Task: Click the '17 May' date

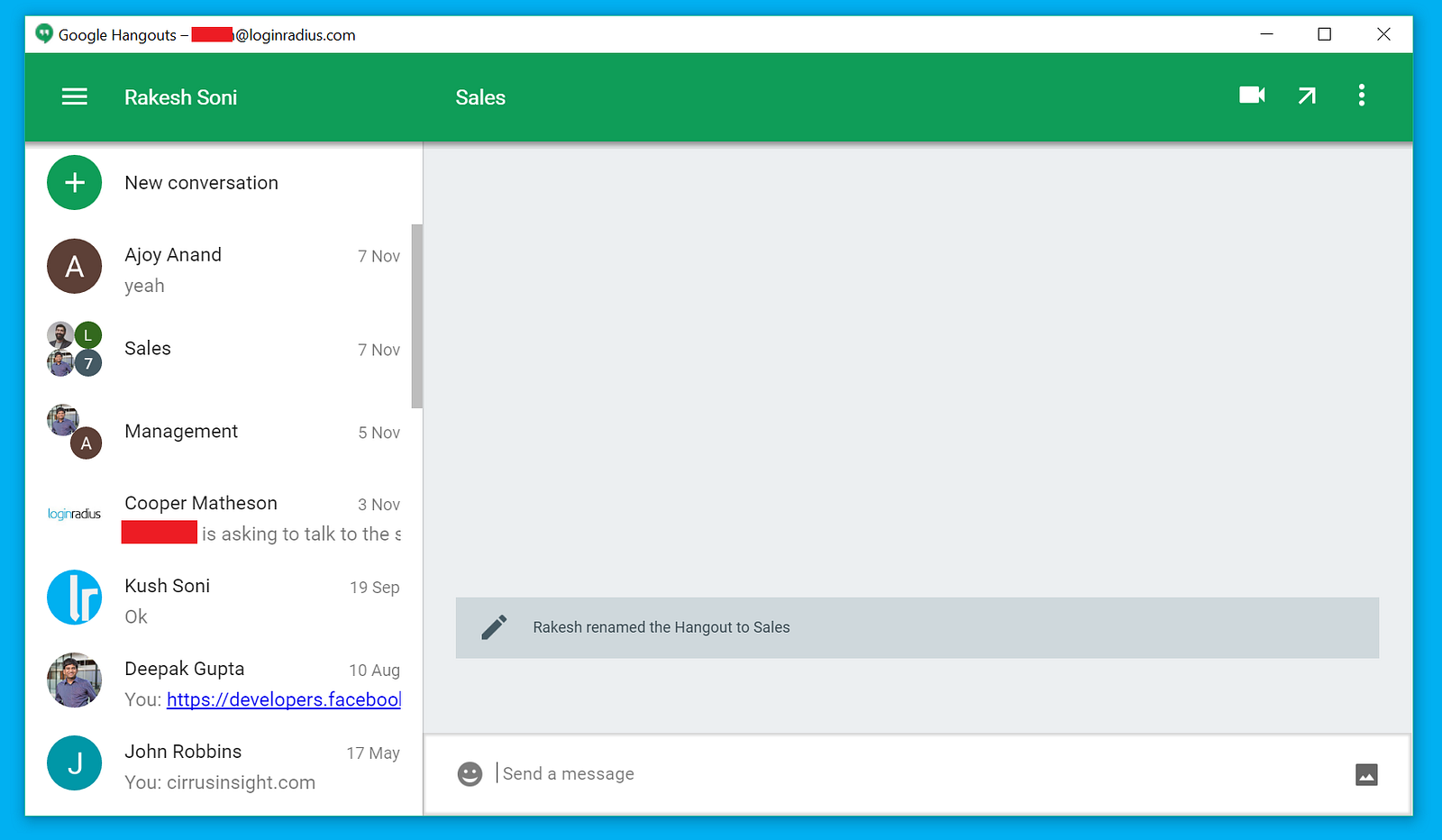Action: coord(373,753)
